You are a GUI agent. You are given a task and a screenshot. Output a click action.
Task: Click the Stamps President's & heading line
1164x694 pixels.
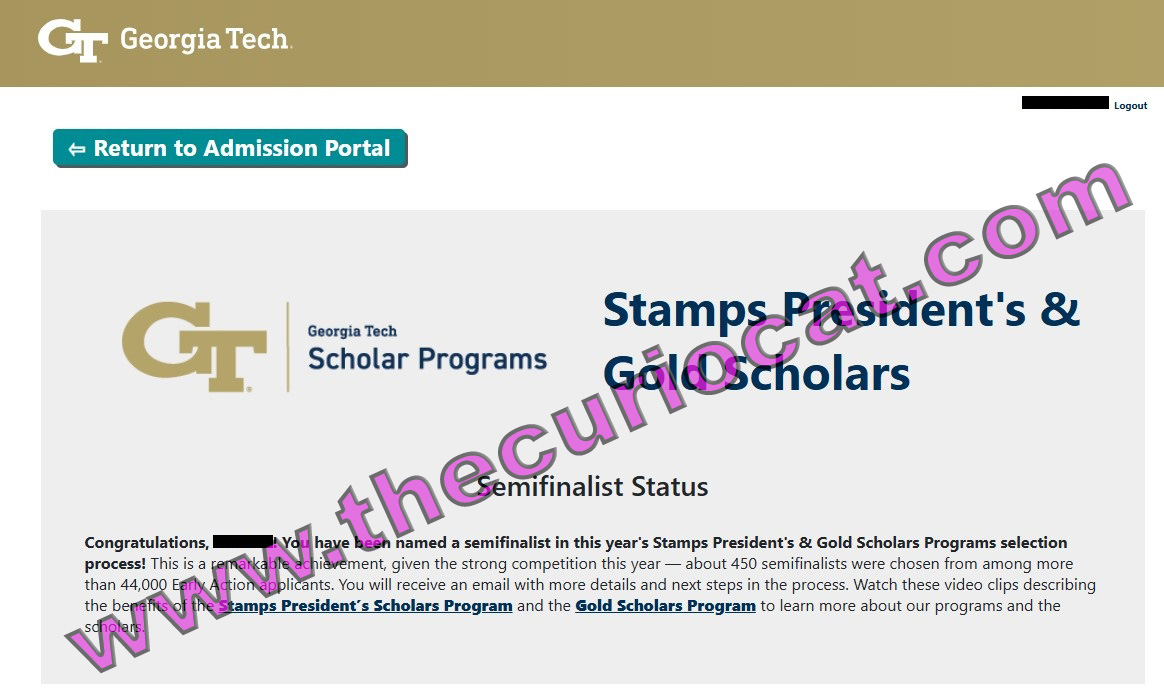pyautogui.click(x=841, y=310)
